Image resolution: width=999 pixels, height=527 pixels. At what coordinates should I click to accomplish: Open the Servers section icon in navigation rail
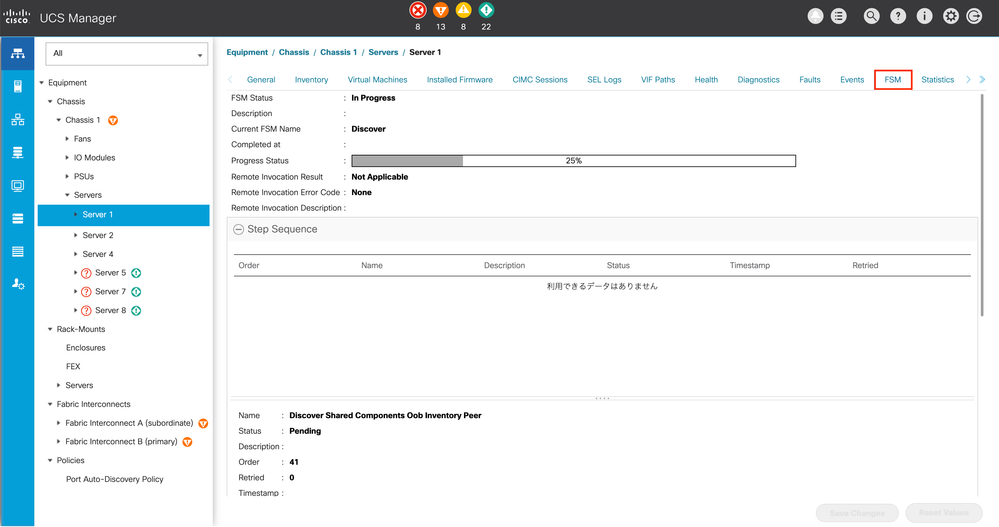pos(17,86)
